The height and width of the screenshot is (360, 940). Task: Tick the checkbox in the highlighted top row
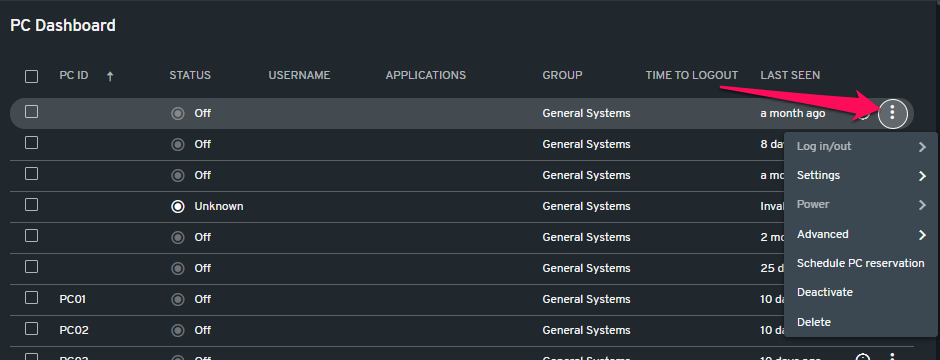click(31, 112)
